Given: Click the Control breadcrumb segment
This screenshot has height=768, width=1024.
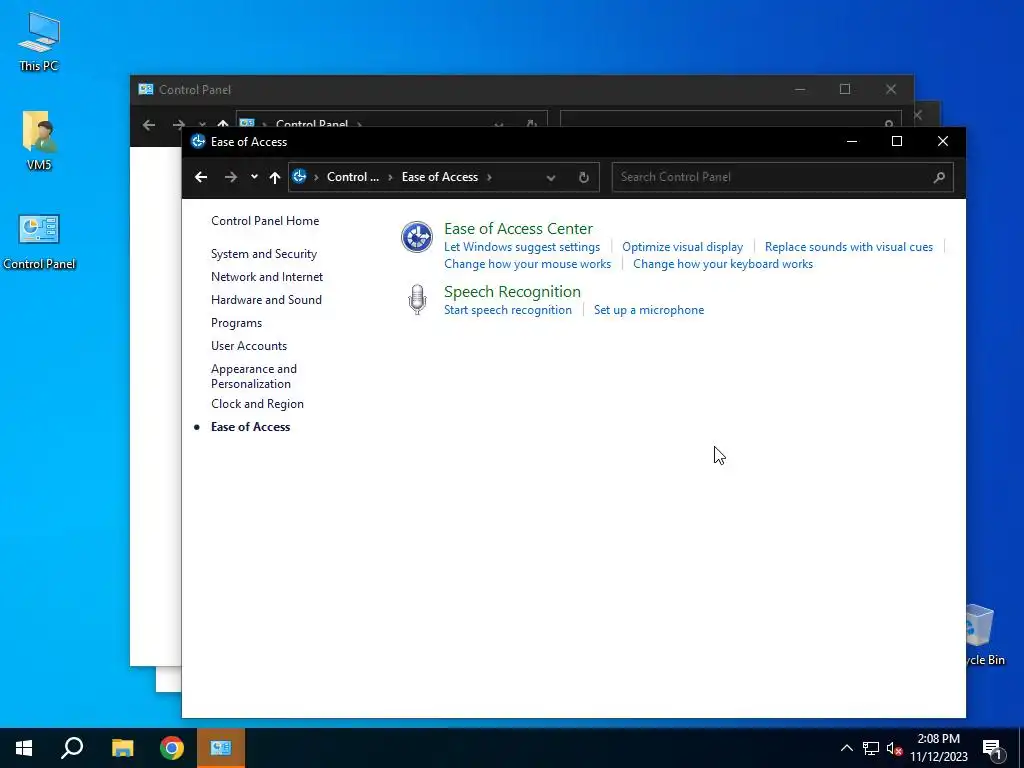Looking at the screenshot, I should click(353, 177).
